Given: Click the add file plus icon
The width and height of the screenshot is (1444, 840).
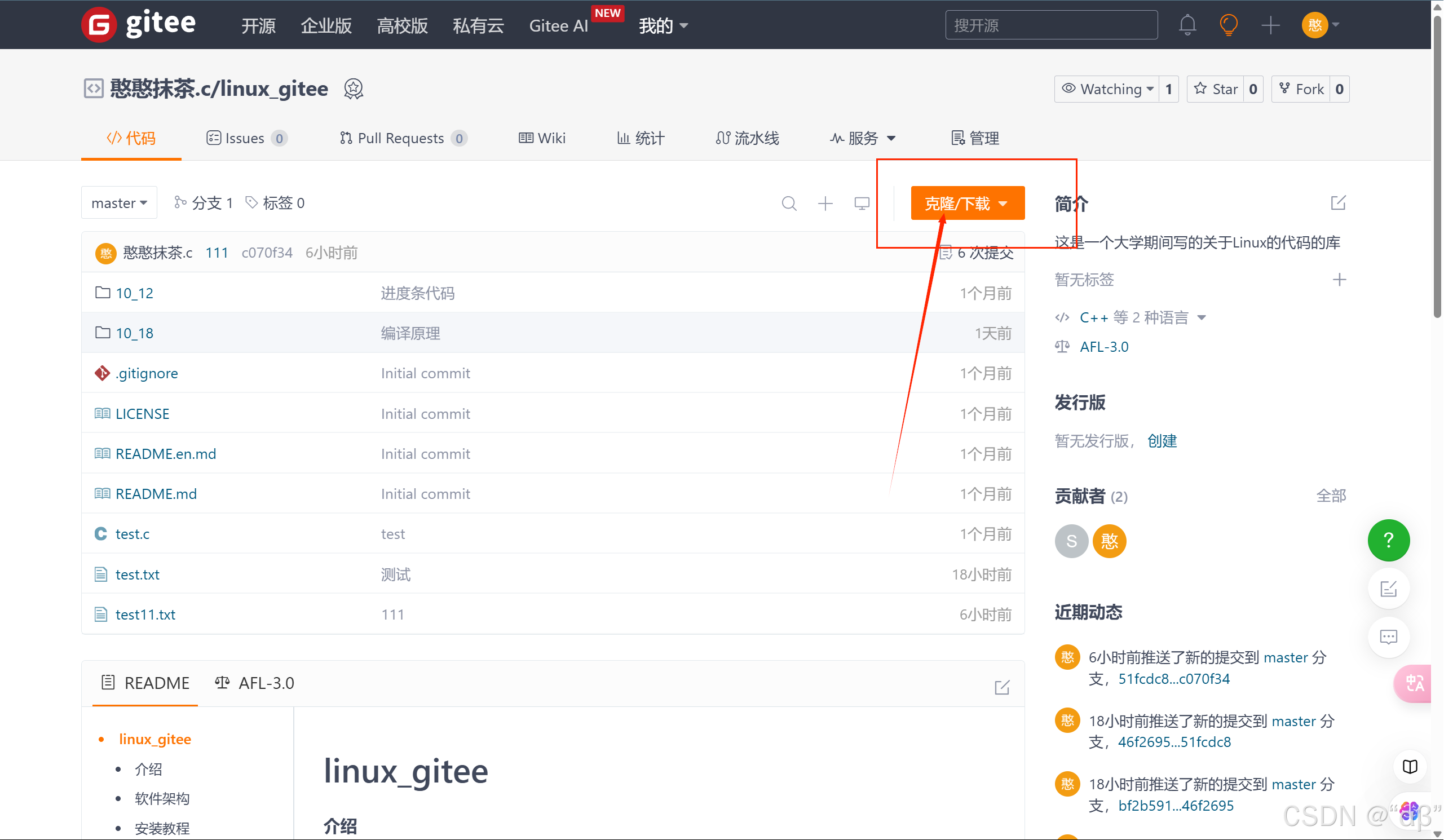Looking at the screenshot, I should (825, 204).
